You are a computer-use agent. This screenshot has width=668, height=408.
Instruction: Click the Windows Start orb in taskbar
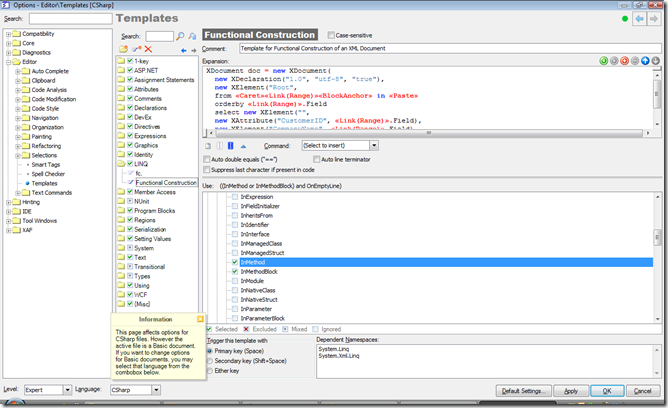pyautogui.click(x=14, y=403)
